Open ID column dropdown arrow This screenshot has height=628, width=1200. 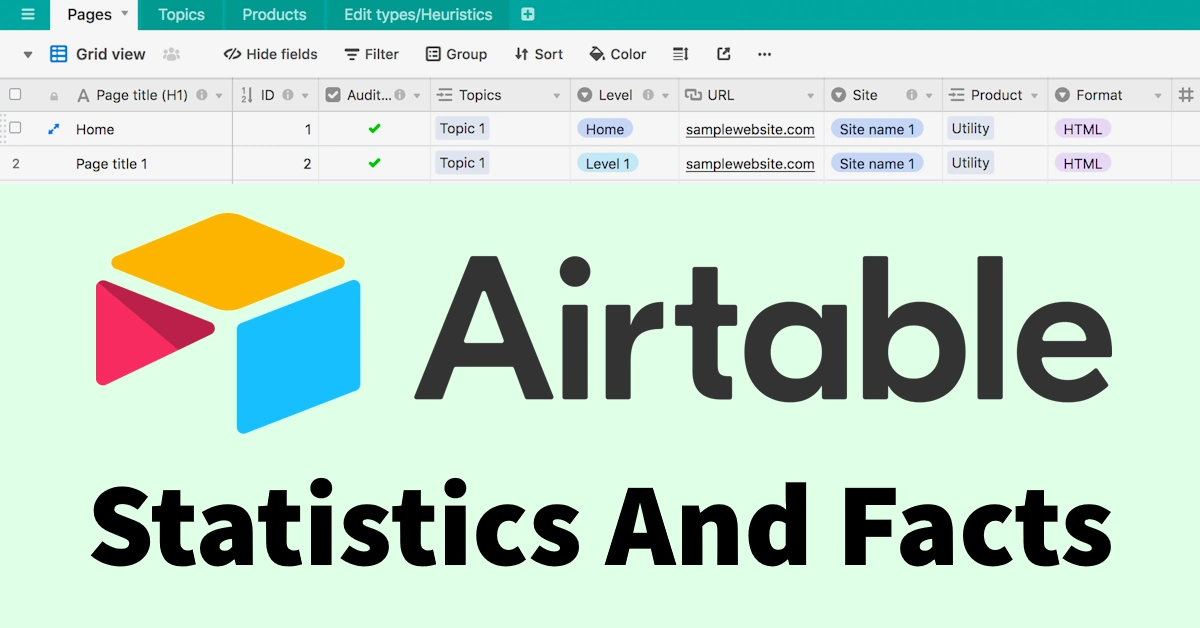tap(305, 96)
